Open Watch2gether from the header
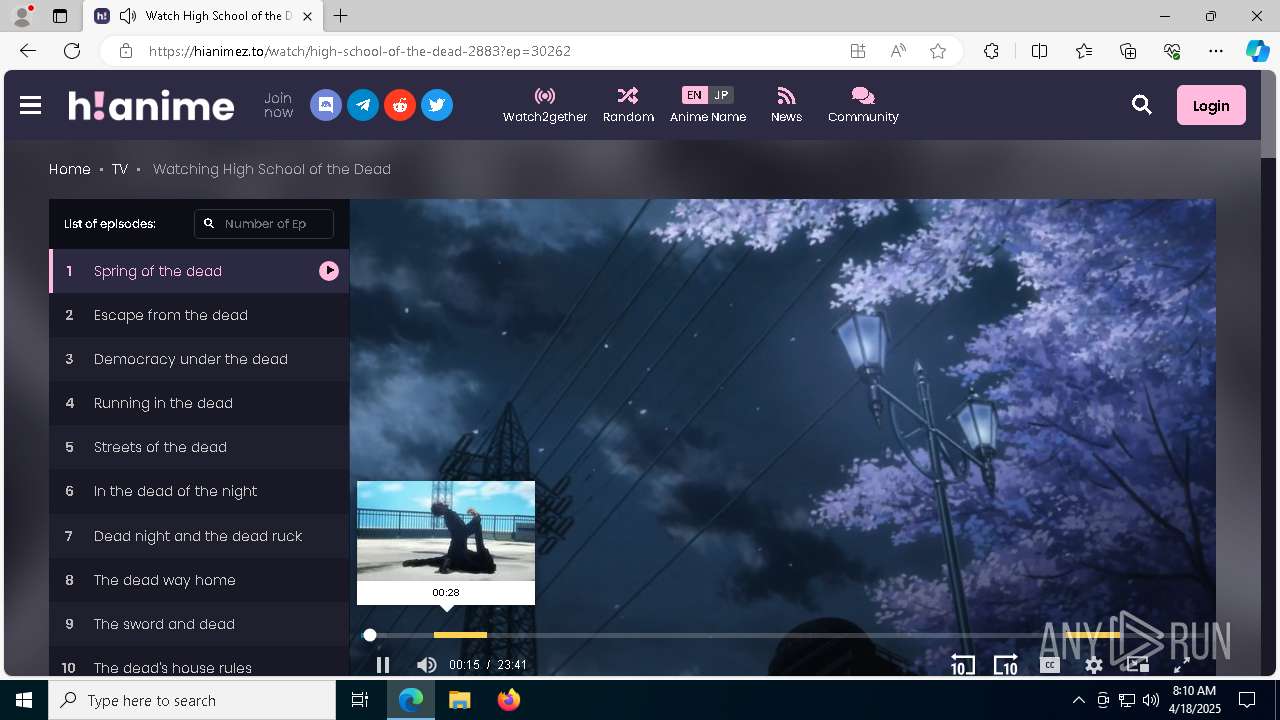The image size is (1280, 720). tap(545, 105)
